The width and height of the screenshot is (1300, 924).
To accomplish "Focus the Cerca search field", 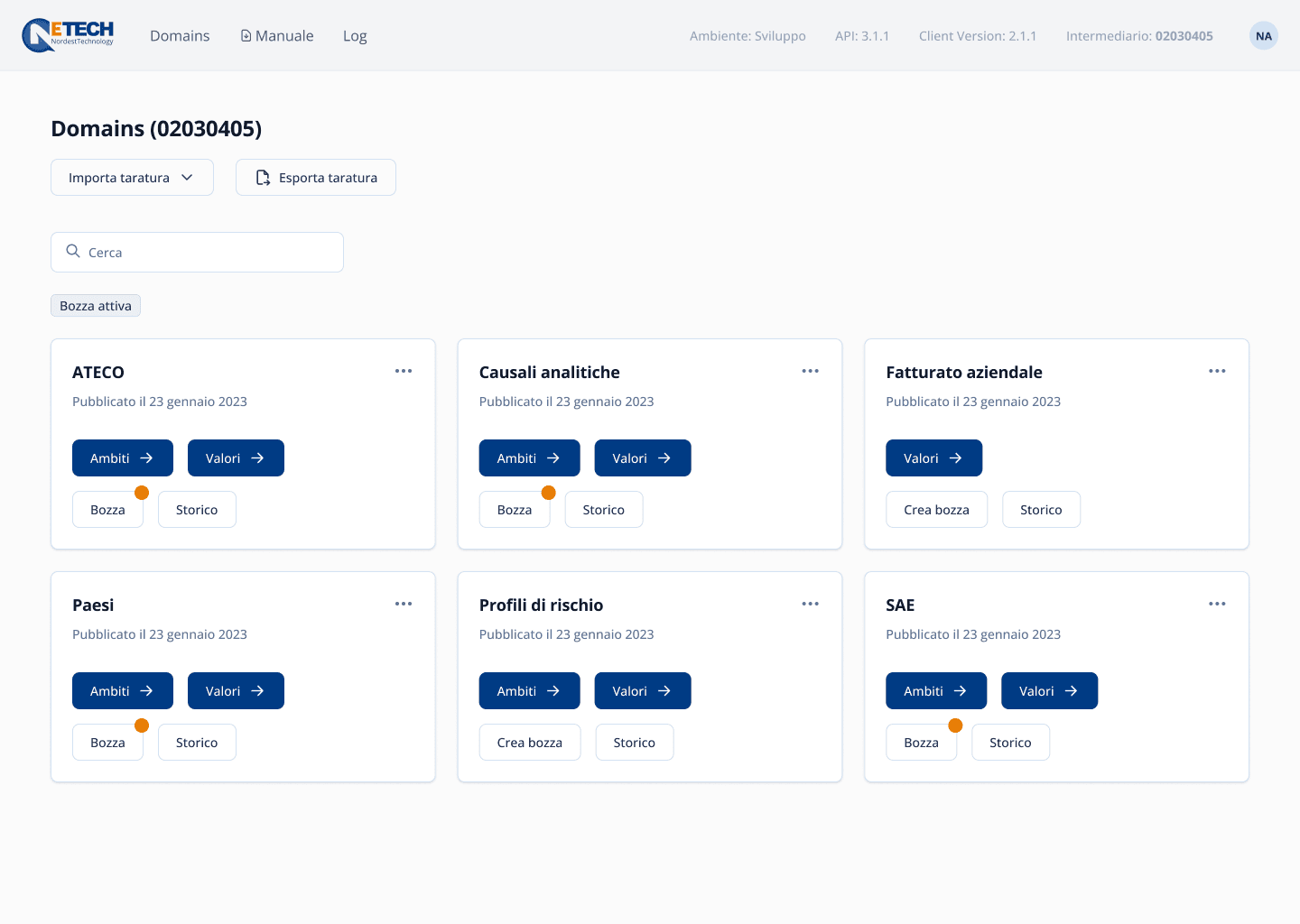I will click(x=208, y=253).
